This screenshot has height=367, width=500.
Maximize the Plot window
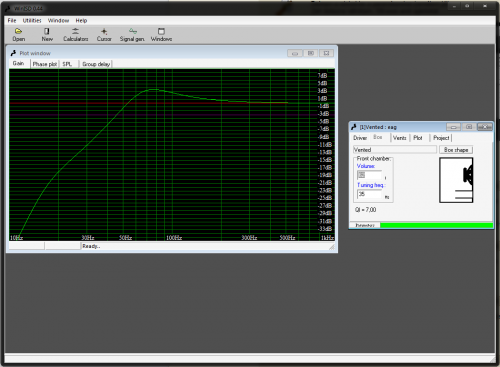point(311,53)
